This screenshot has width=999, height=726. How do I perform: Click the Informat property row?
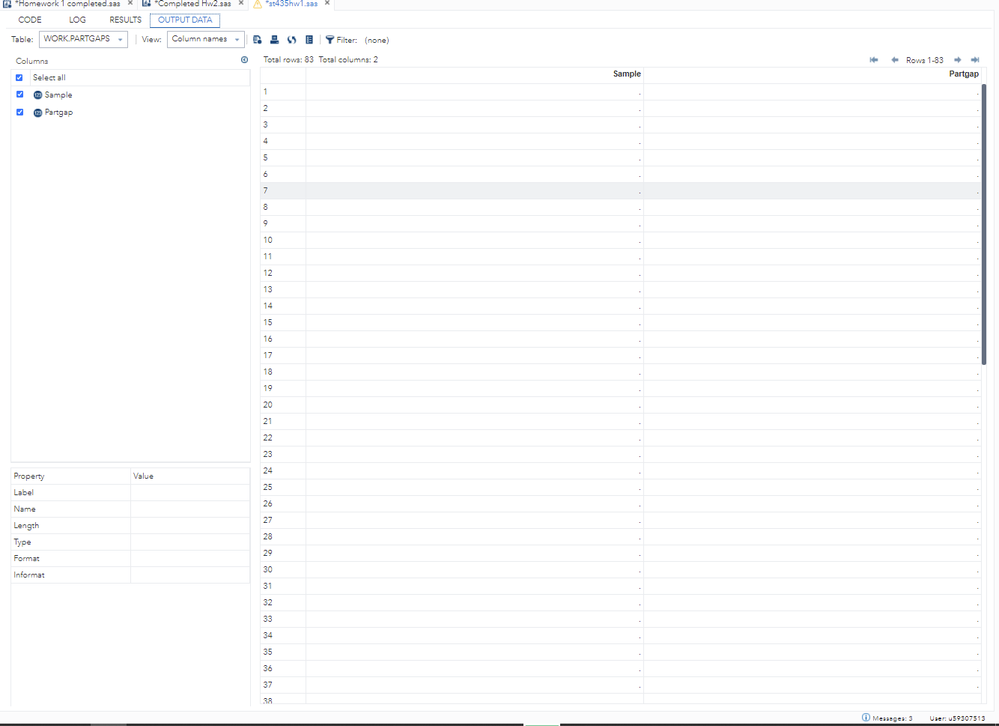coord(130,575)
